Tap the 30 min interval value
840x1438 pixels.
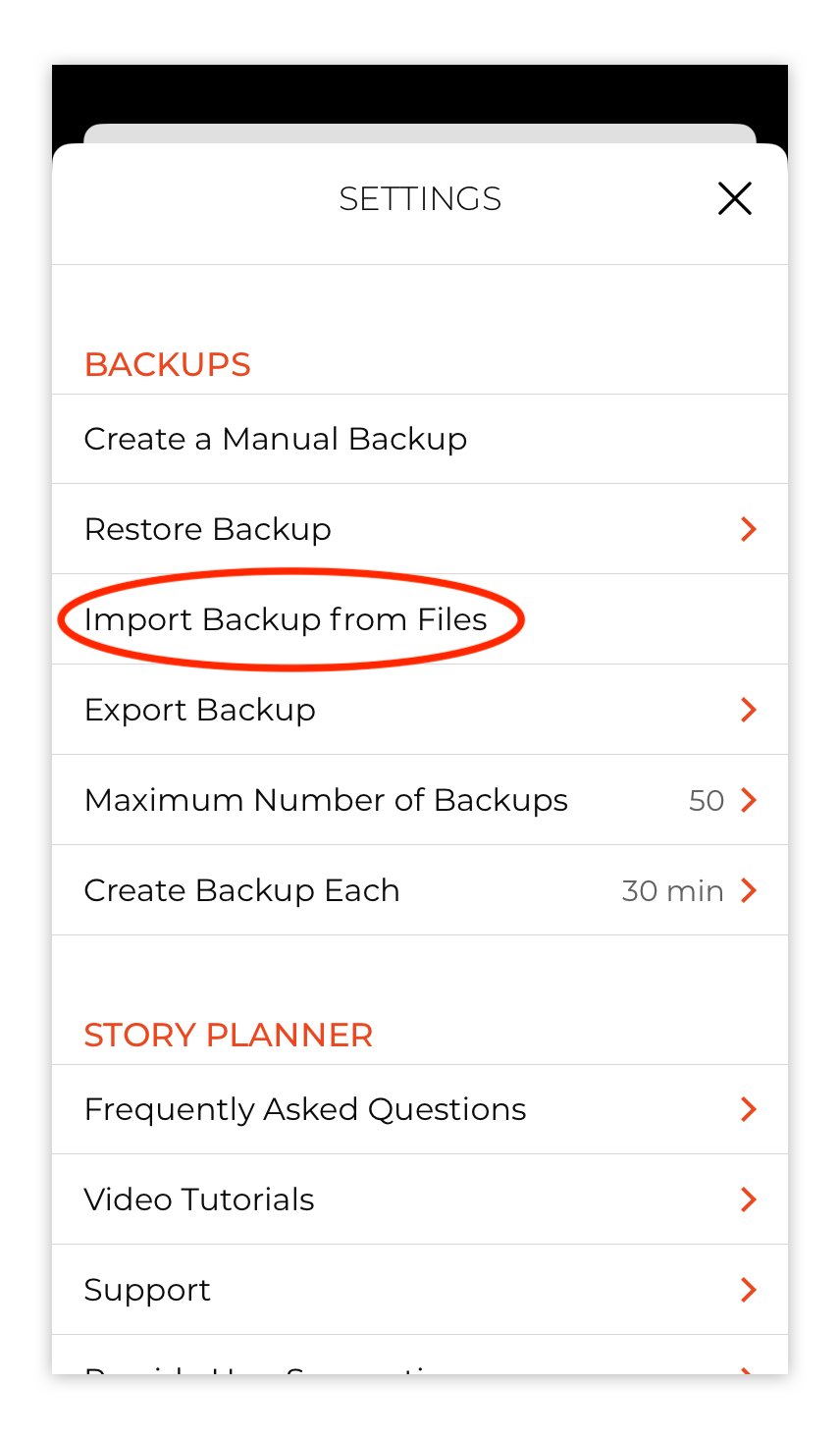click(x=673, y=891)
